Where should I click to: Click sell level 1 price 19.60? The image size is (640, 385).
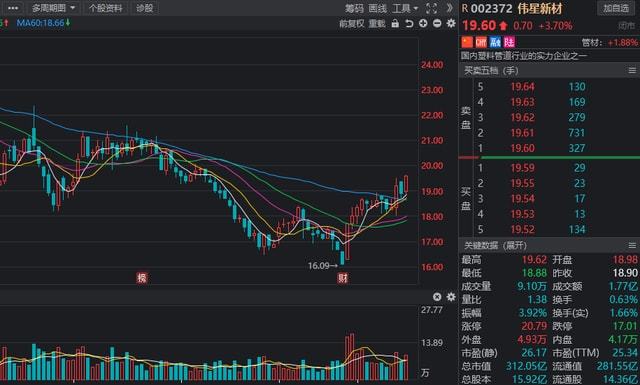pos(522,148)
